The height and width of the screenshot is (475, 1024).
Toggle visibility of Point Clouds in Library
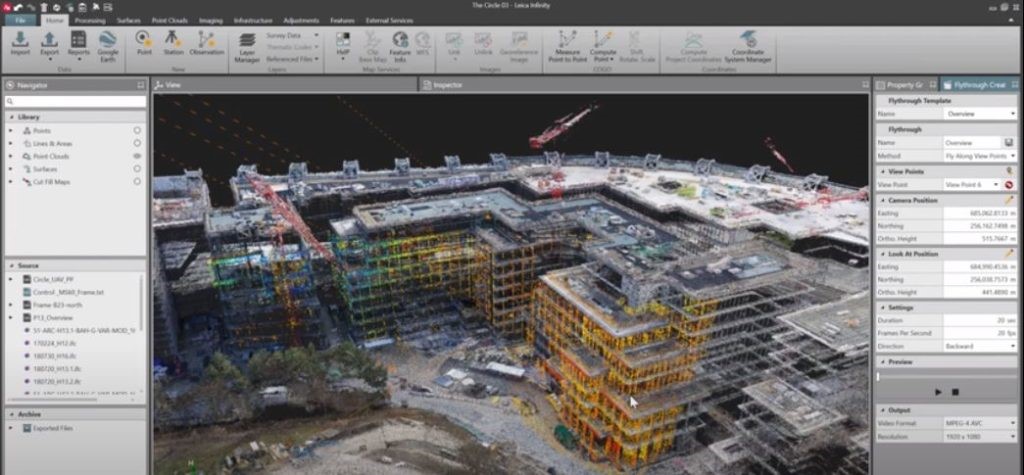[137, 156]
